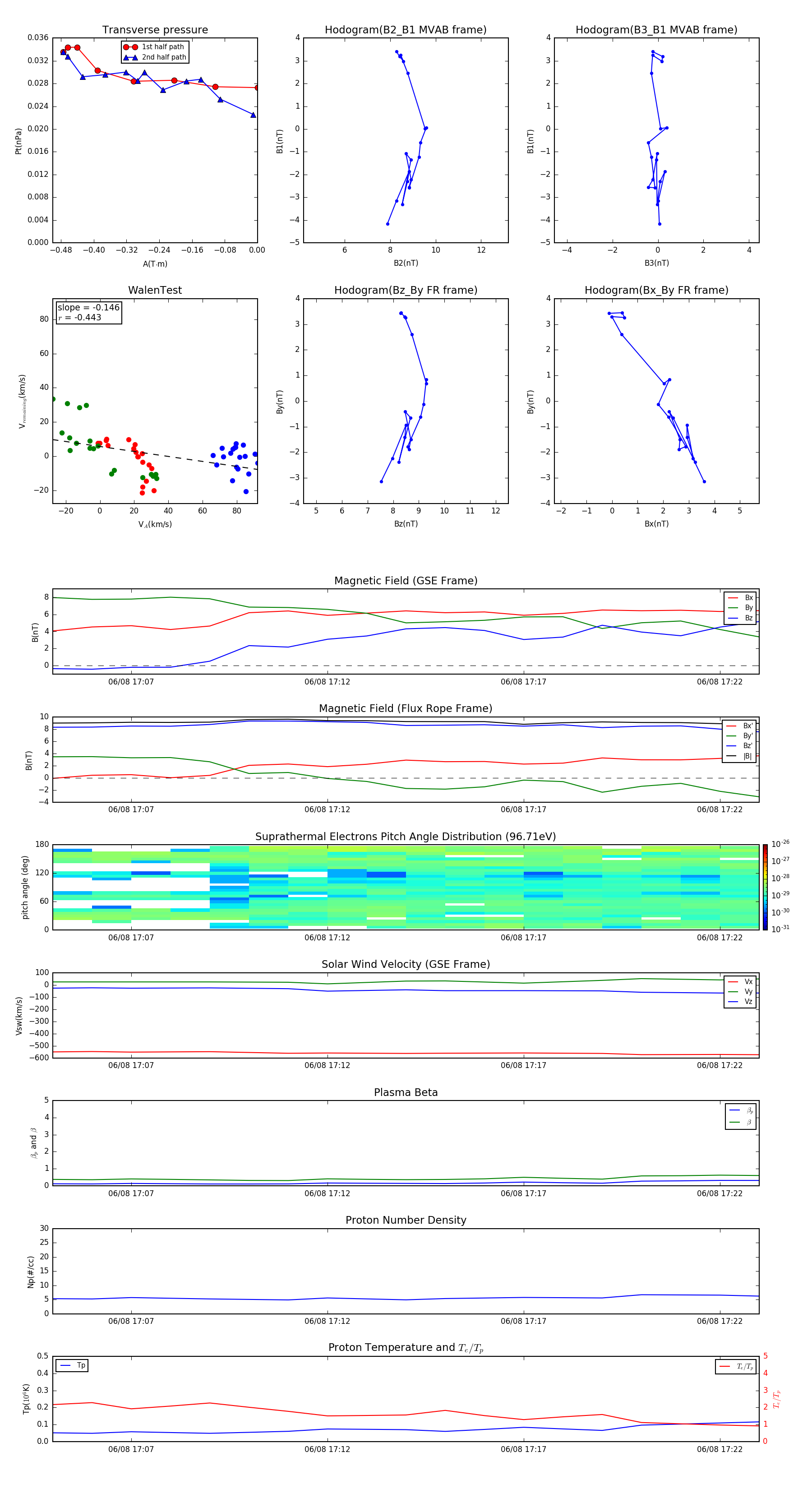Click the black |B| line sample in Flux Rope legend
Viewport: 812px width, 1489px height.
click(x=731, y=756)
